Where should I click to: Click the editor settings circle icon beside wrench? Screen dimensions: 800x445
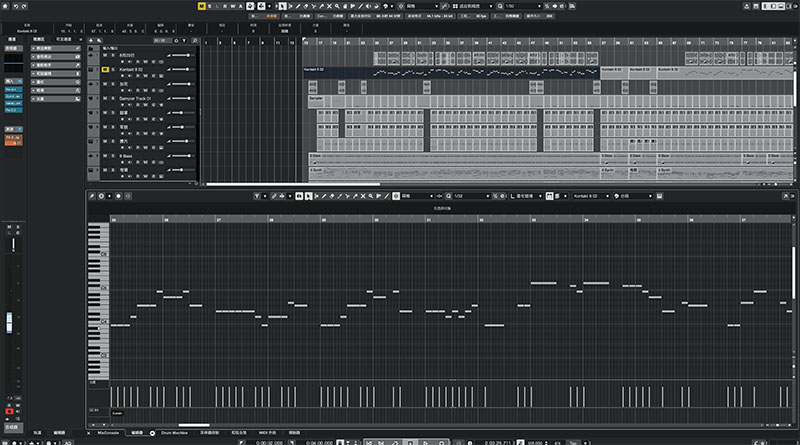[101, 196]
